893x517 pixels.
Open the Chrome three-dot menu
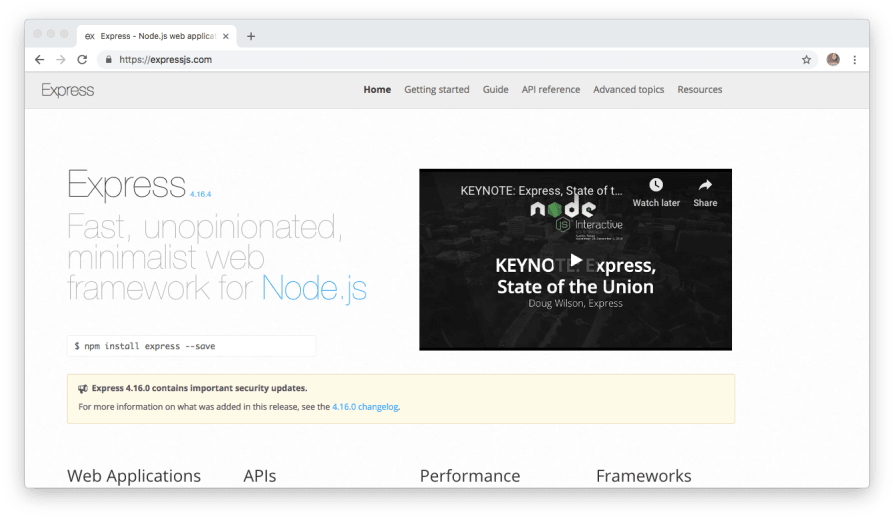(854, 60)
